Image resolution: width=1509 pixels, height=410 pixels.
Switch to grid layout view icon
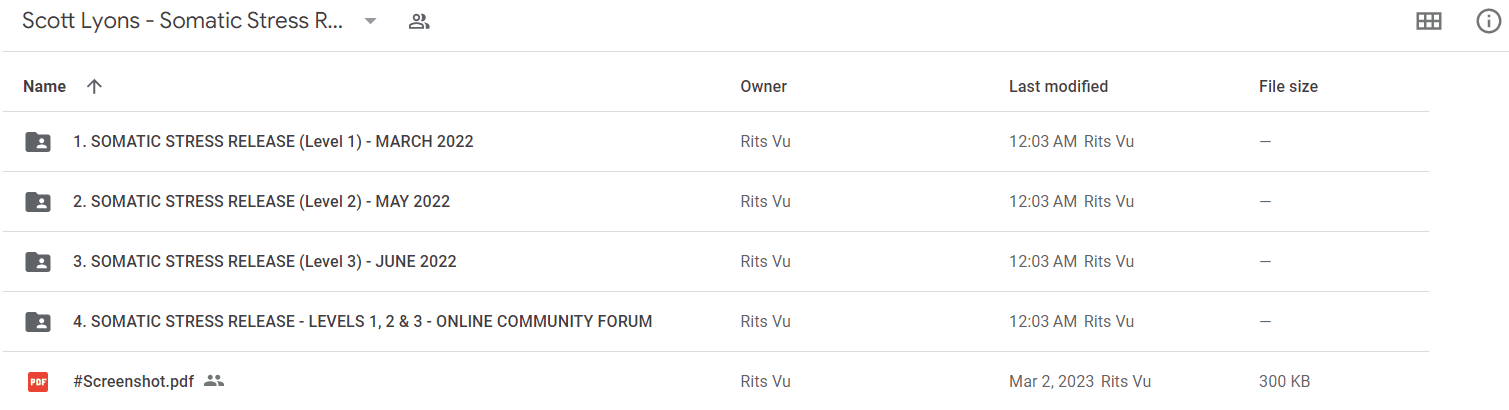(1429, 21)
